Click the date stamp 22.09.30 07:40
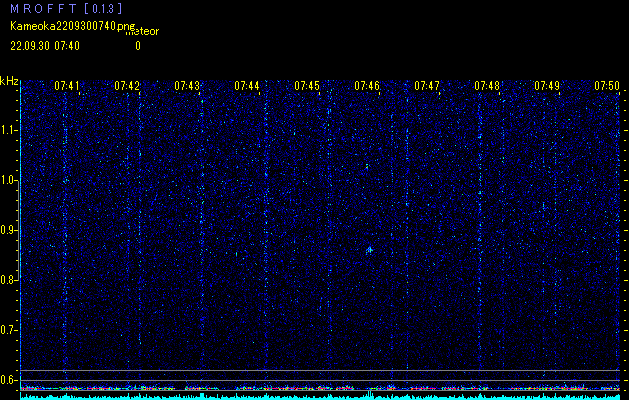This screenshot has width=629, height=400. click(45, 46)
